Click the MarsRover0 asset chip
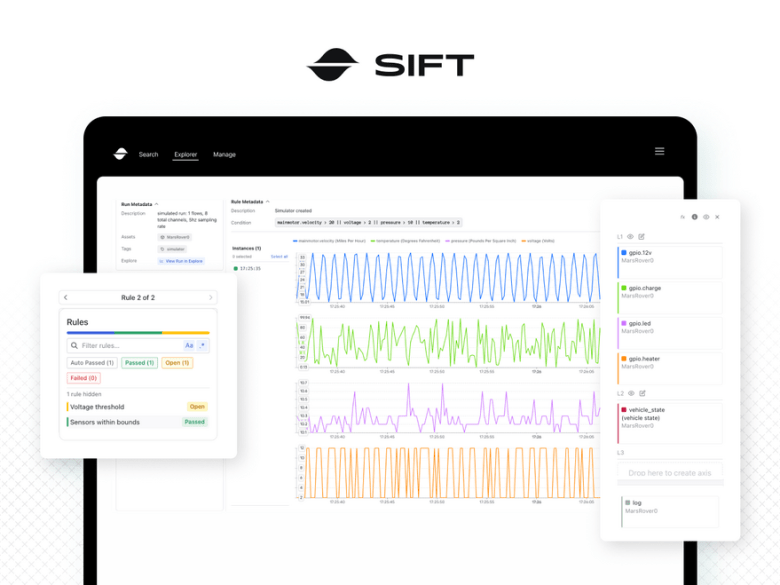Screen dimensions: 780x585 coord(175,237)
